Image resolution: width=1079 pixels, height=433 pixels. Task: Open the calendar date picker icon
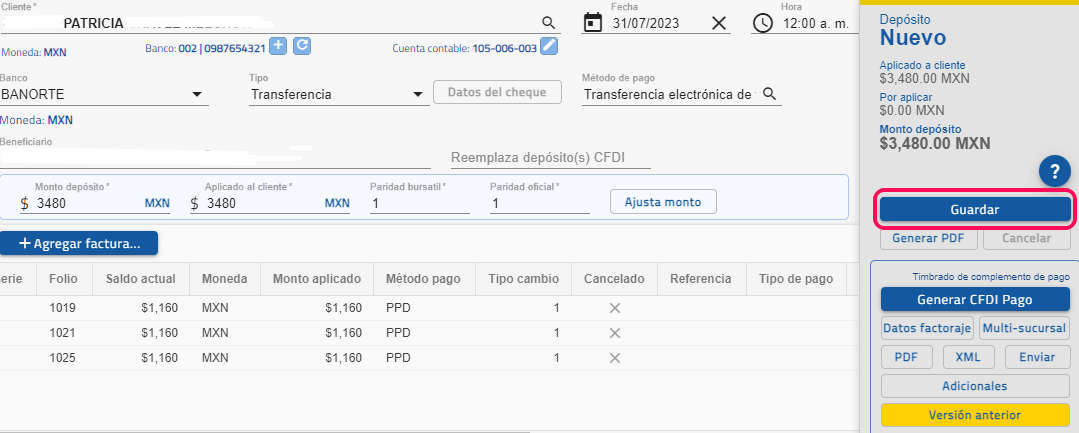click(x=592, y=22)
